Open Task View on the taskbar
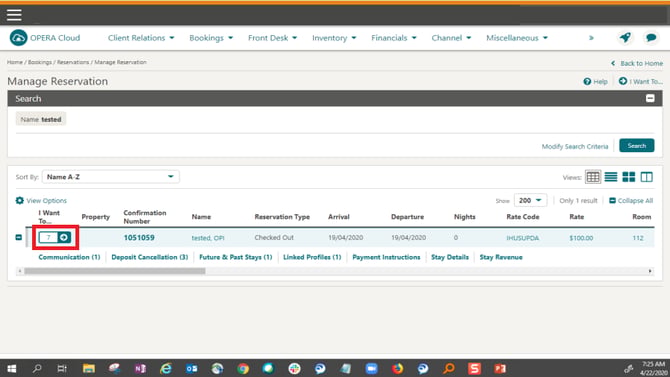This screenshot has width=670, height=377. tap(62, 368)
